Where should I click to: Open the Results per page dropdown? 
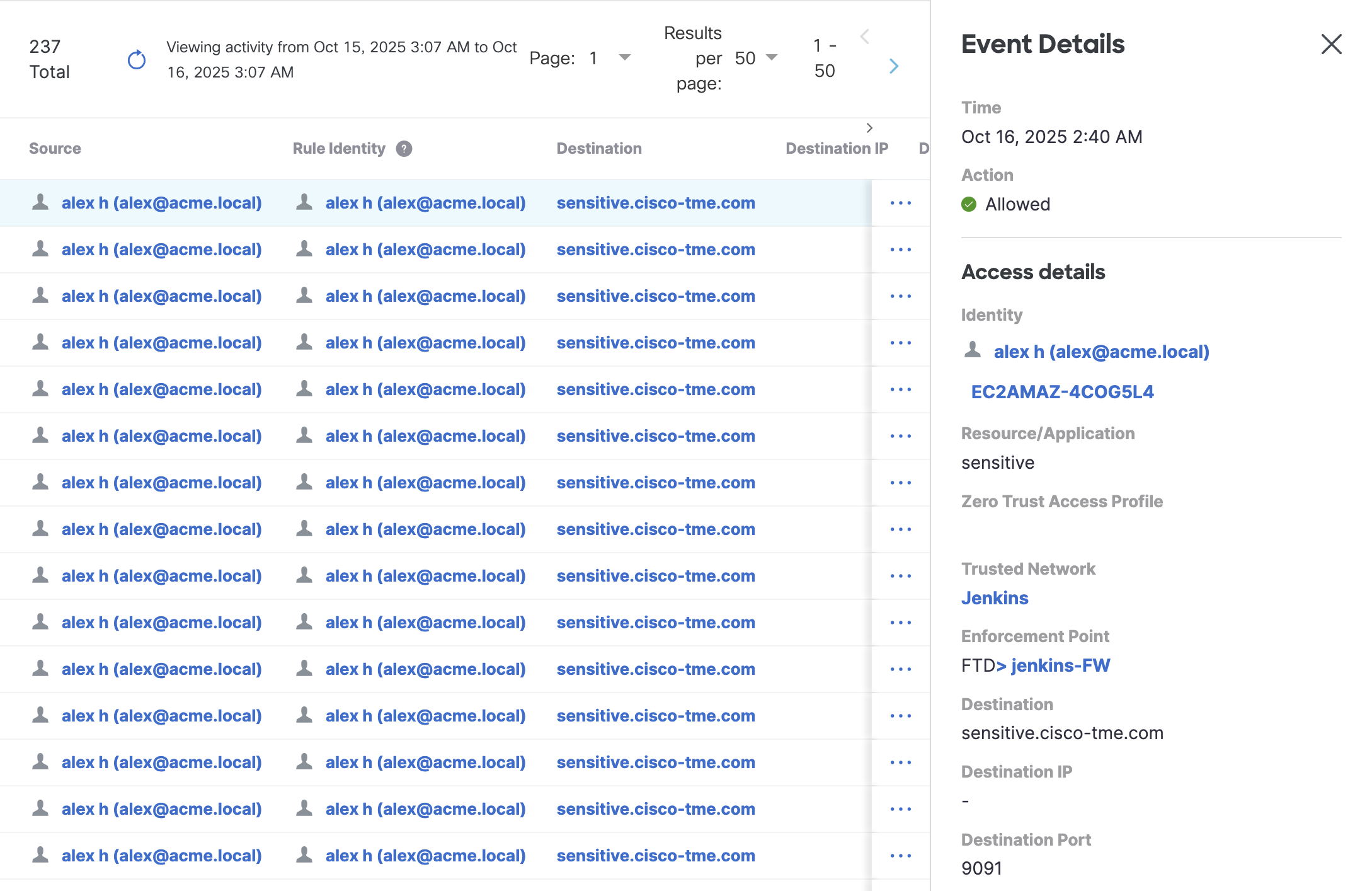[772, 58]
